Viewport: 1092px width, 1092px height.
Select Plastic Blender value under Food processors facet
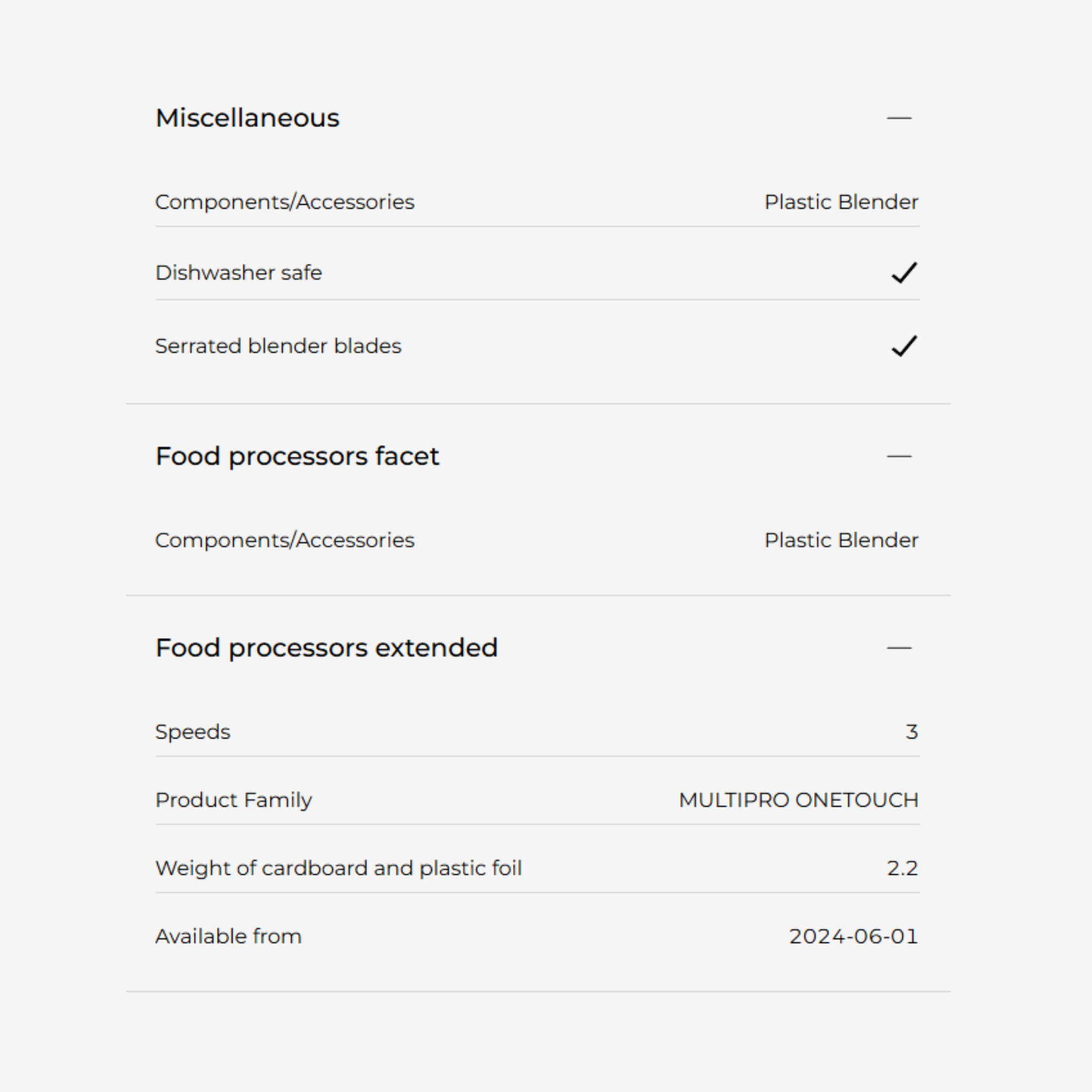(x=841, y=540)
